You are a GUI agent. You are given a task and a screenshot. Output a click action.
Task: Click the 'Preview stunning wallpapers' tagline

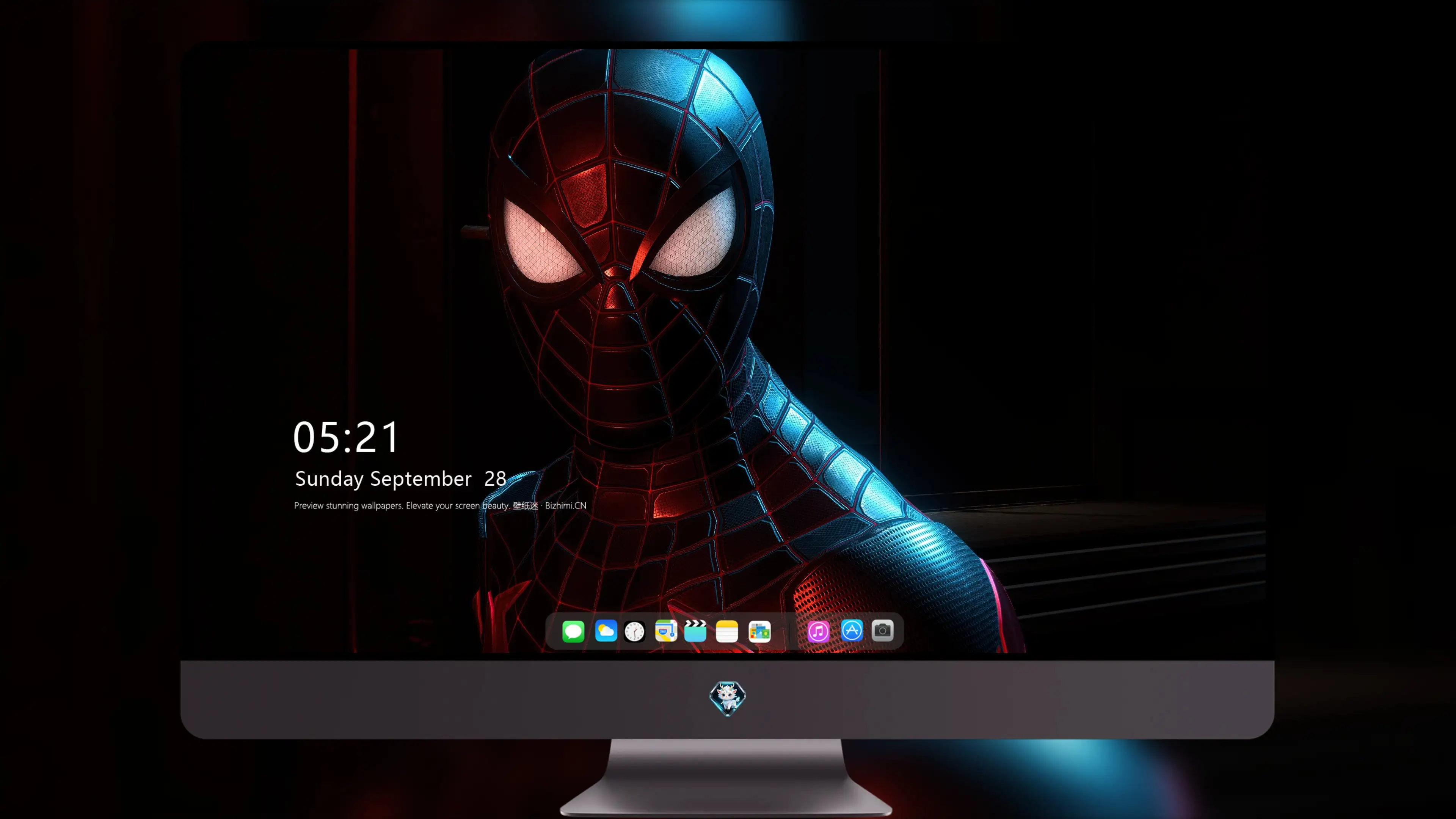(349, 505)
